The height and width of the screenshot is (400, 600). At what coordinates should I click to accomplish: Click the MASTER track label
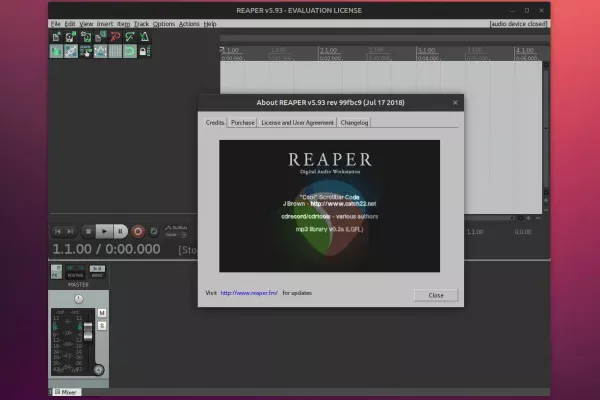point(78,285)
